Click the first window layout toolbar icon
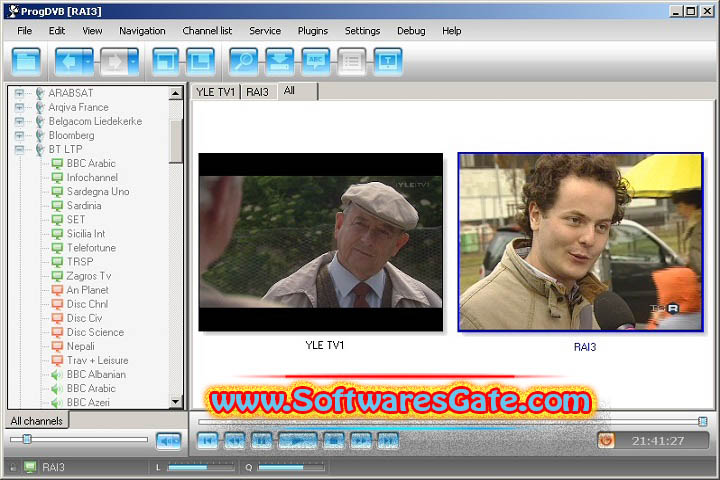Image resolution: width=720 pixels, height=480 pixels. click(165, 61)
